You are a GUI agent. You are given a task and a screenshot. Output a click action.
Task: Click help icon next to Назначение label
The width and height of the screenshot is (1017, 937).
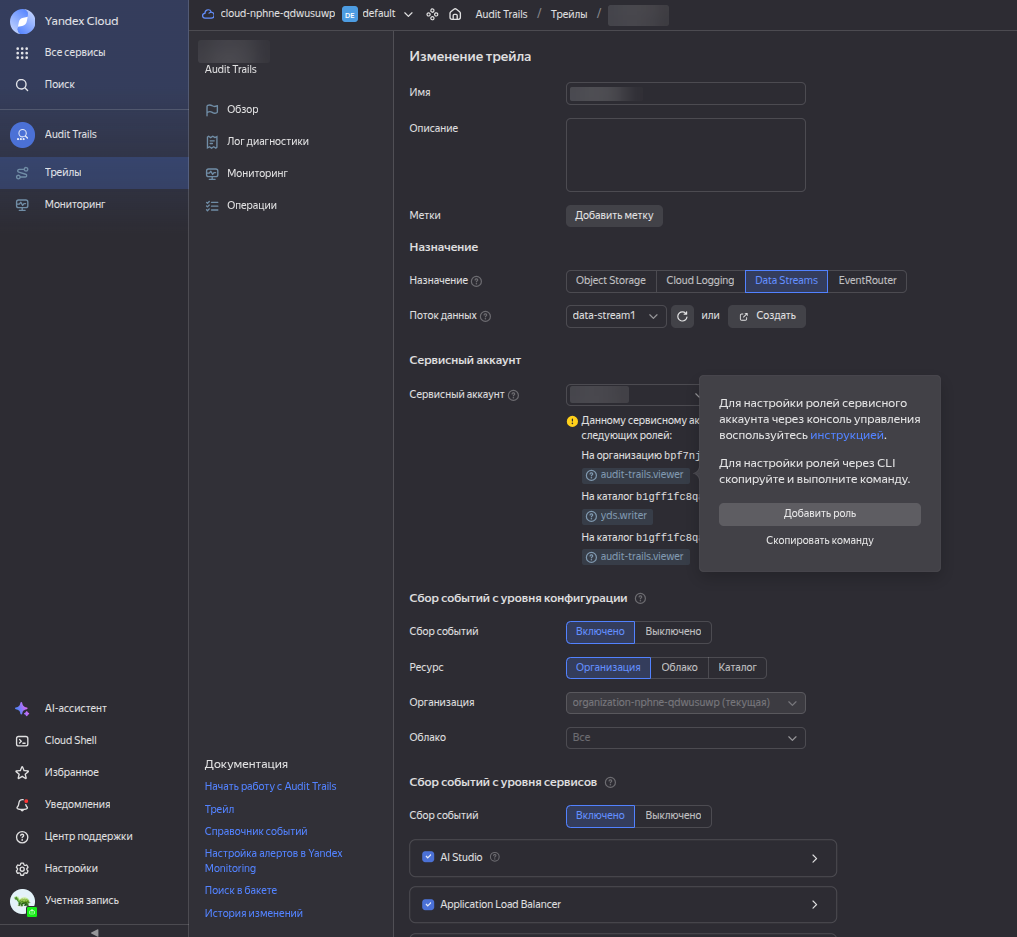point(477,281)
